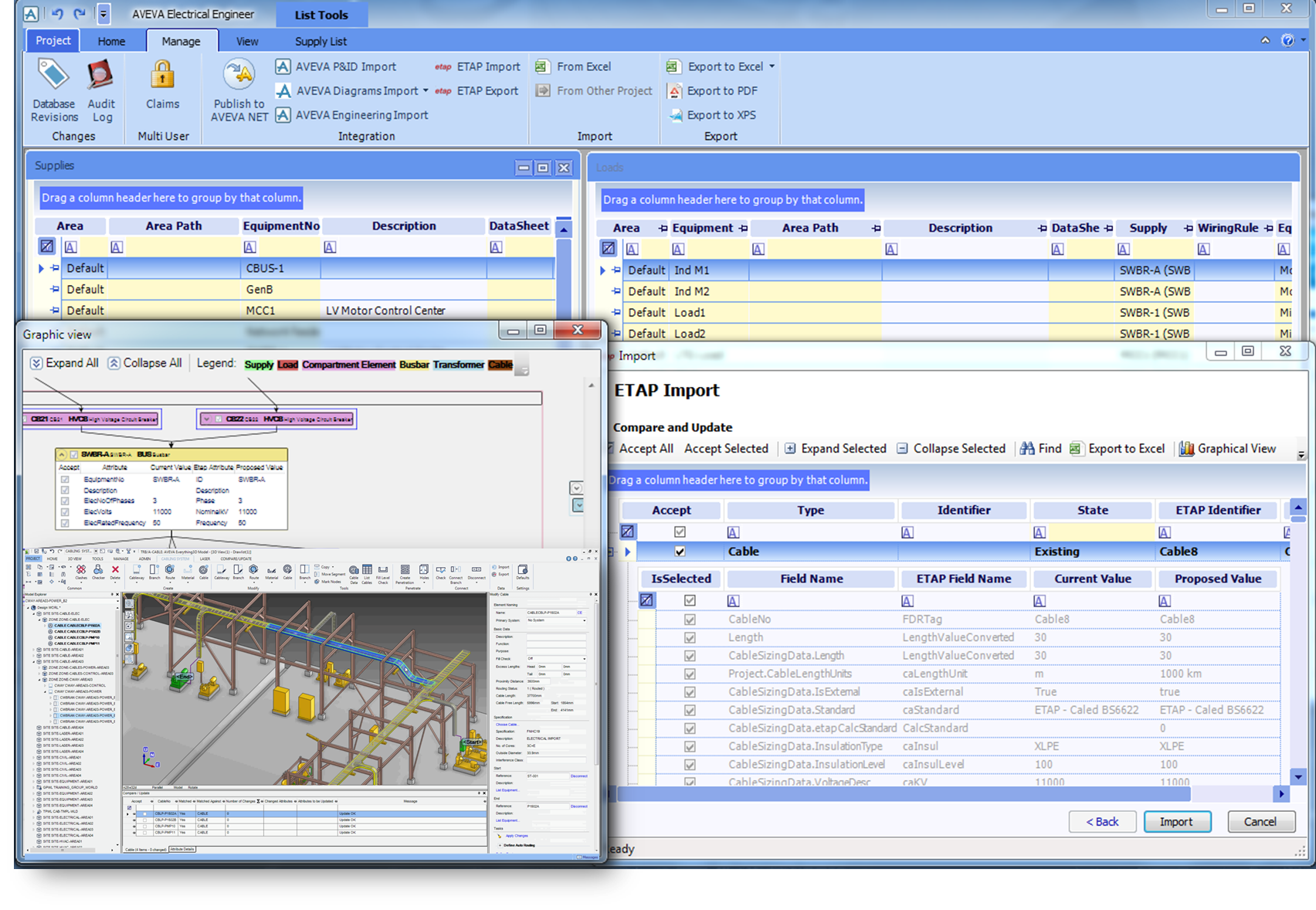Image resolution: width=1316 pixels, height=910 pixels.
Task: Toggle IsSelected for the Length field
Action: 690,638
